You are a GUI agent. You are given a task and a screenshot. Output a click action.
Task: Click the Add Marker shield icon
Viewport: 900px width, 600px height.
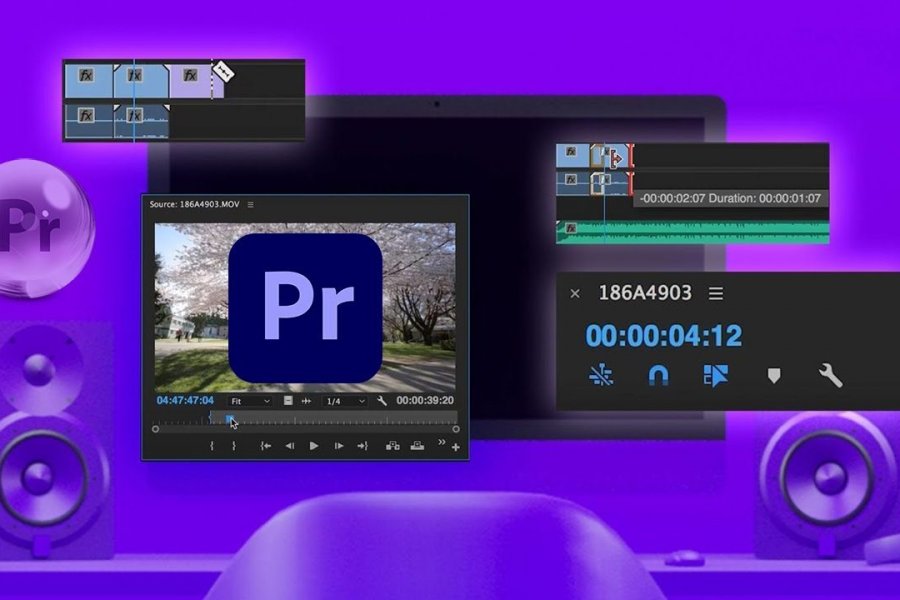[x=774, y=376]
